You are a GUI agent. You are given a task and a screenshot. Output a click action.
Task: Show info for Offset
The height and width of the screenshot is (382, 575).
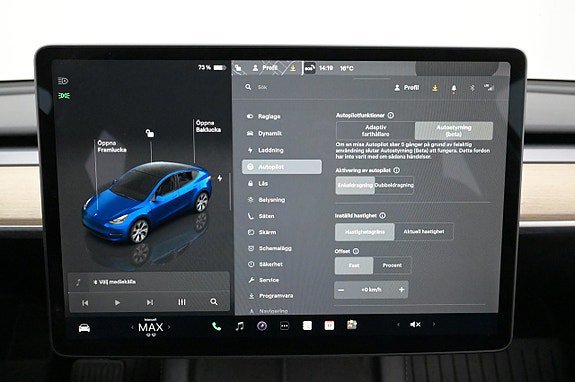point(355,251)
